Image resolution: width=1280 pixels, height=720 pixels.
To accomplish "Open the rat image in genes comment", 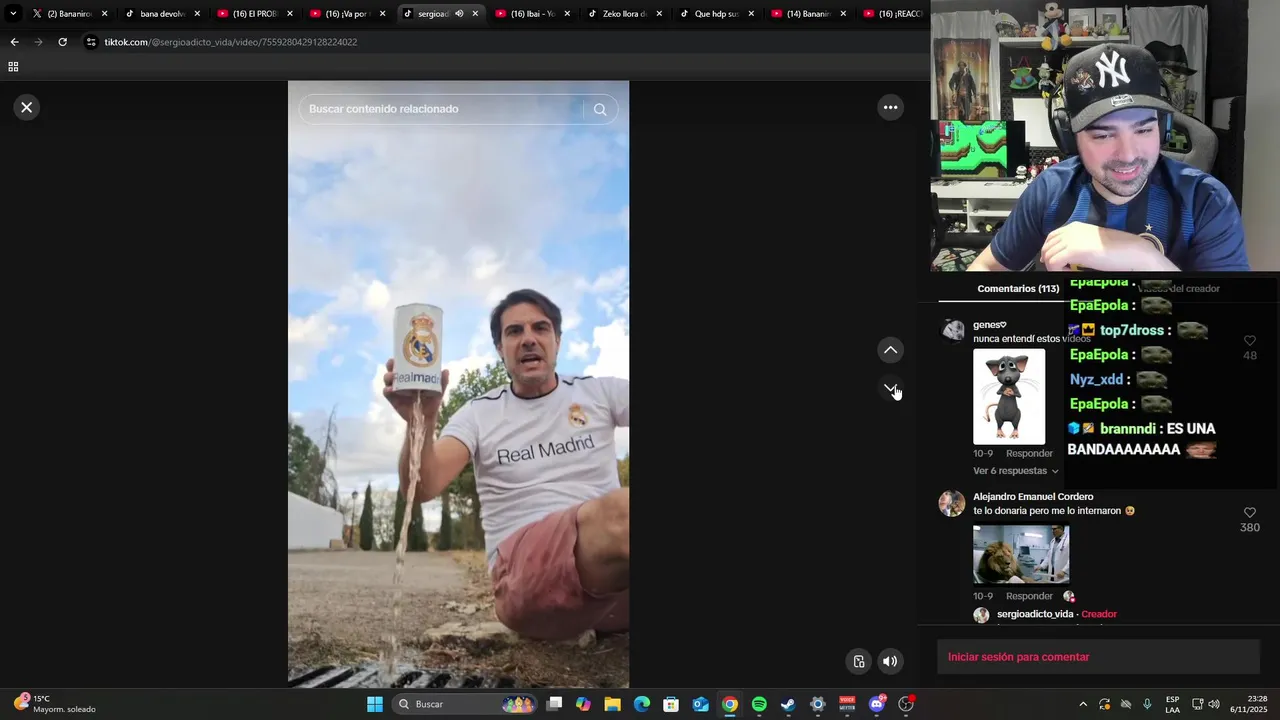I will (x=1009, y=396).
